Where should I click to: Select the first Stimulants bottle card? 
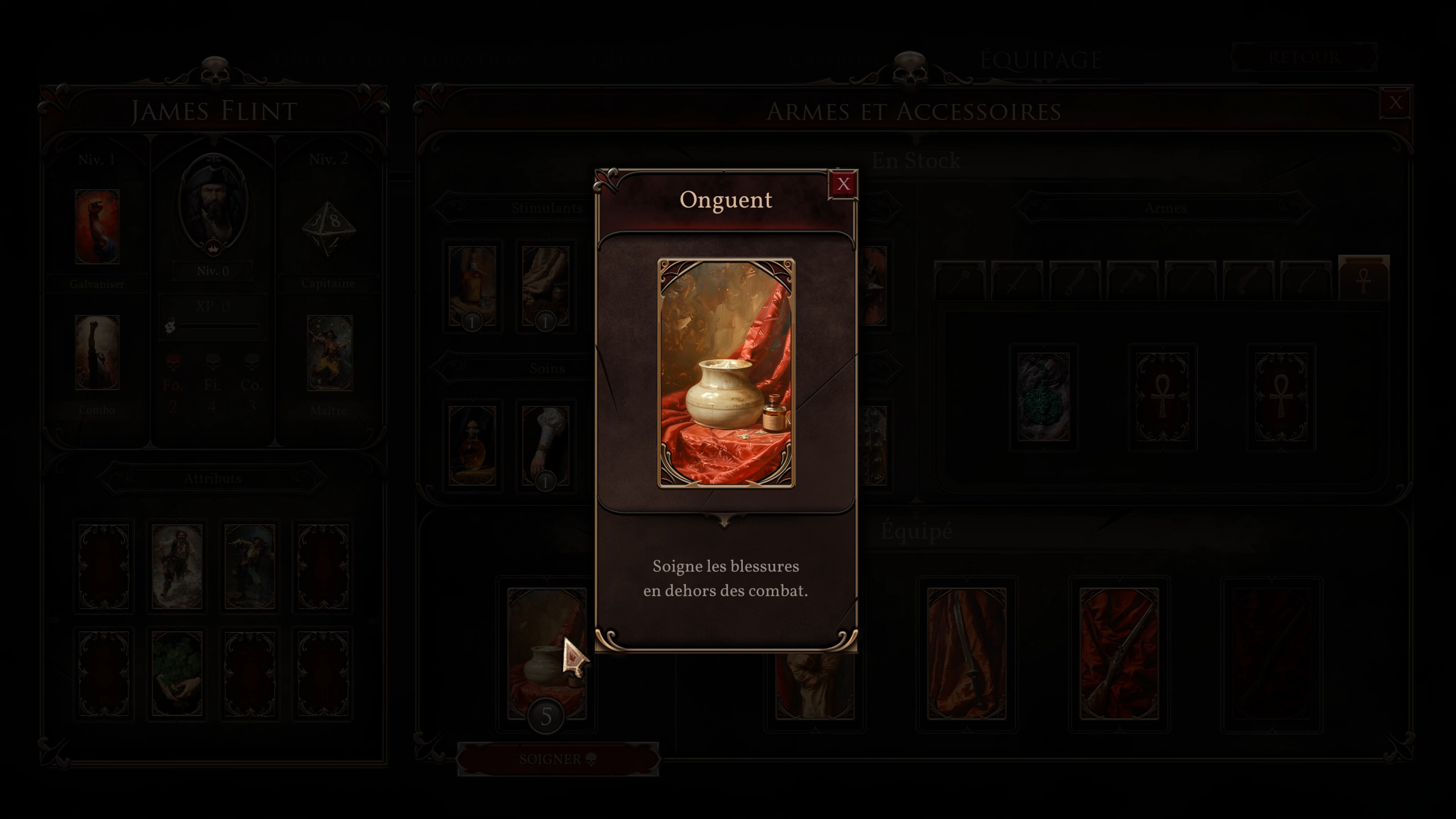pos(472,286)
